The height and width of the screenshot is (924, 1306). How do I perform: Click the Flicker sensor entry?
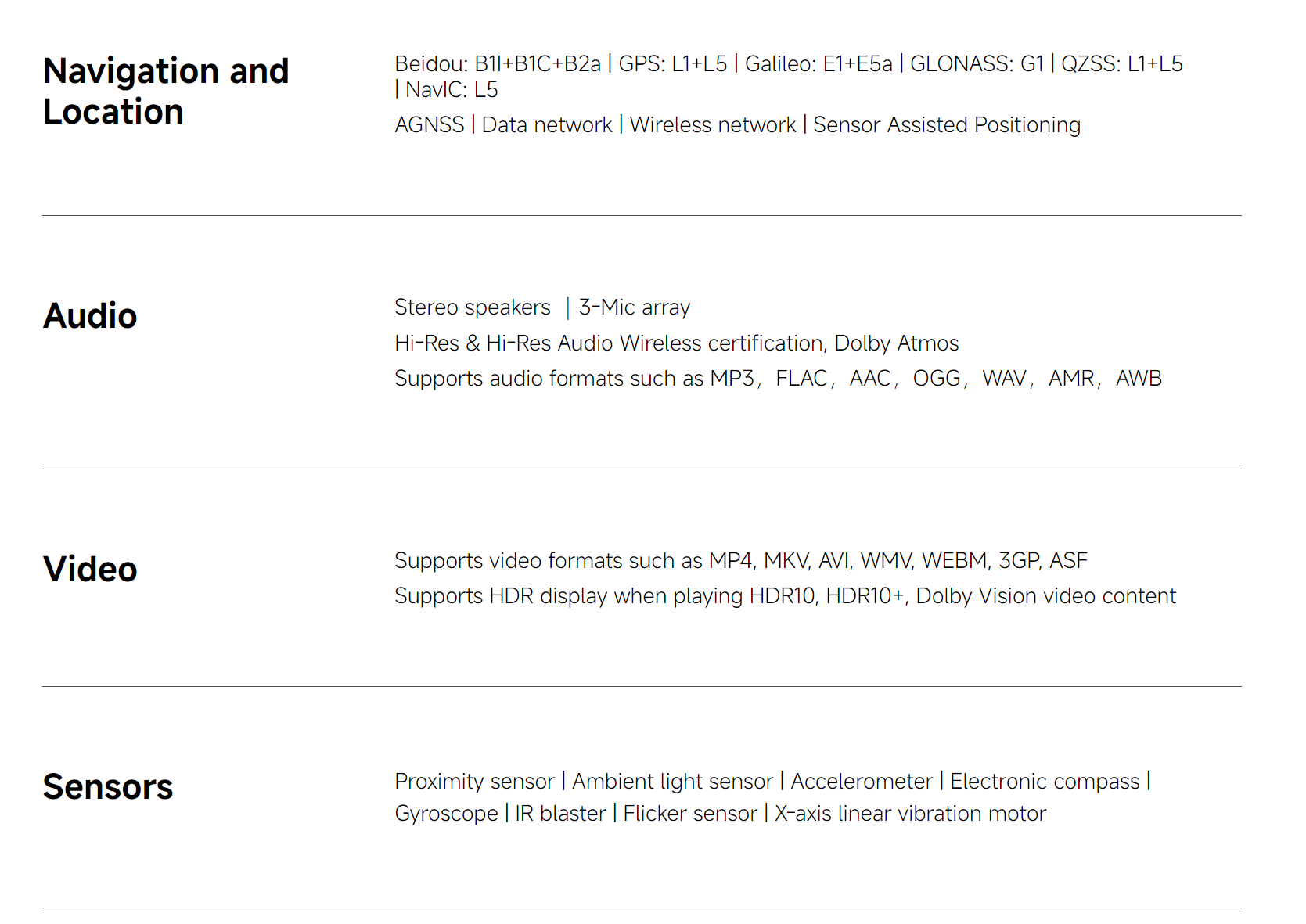690,814
